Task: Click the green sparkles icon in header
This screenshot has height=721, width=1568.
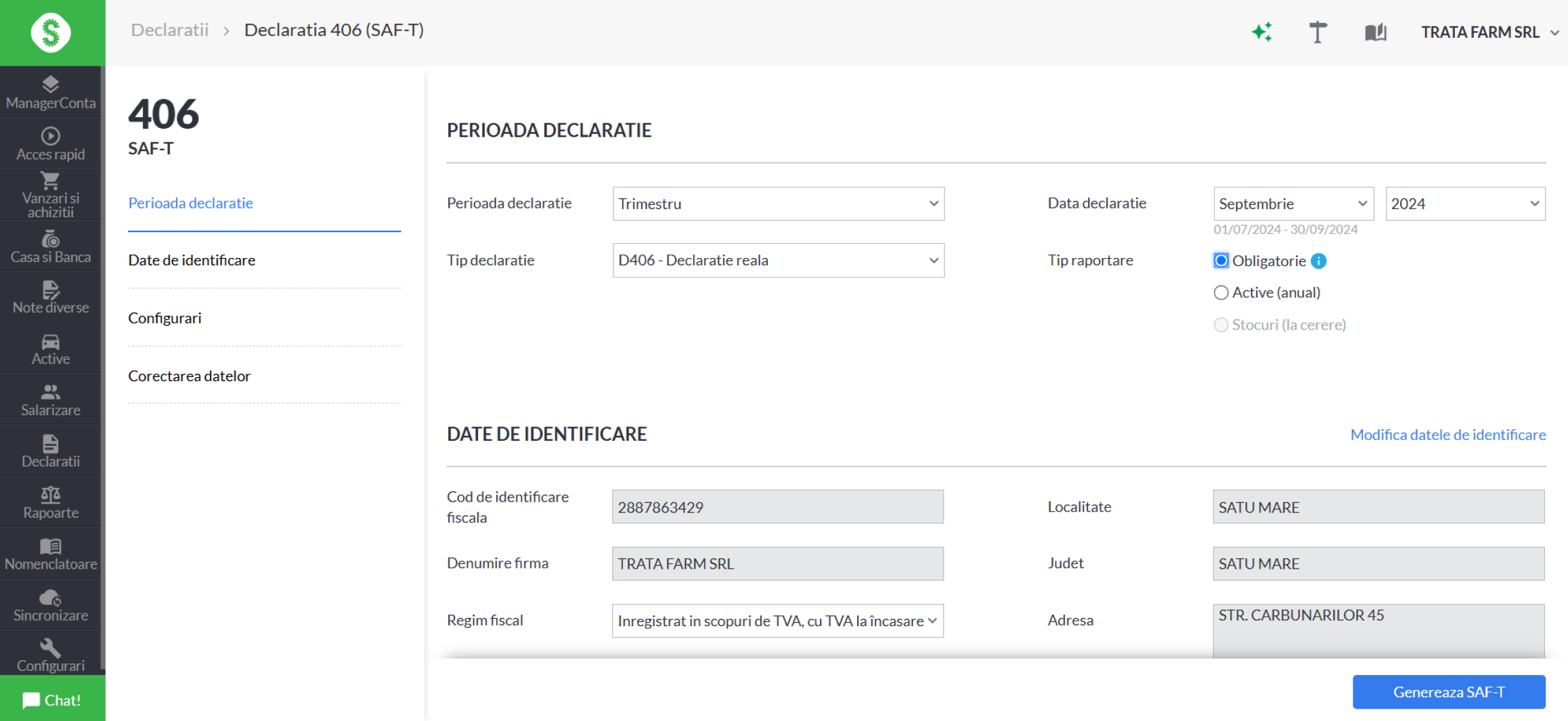Action: (1262, 32)
